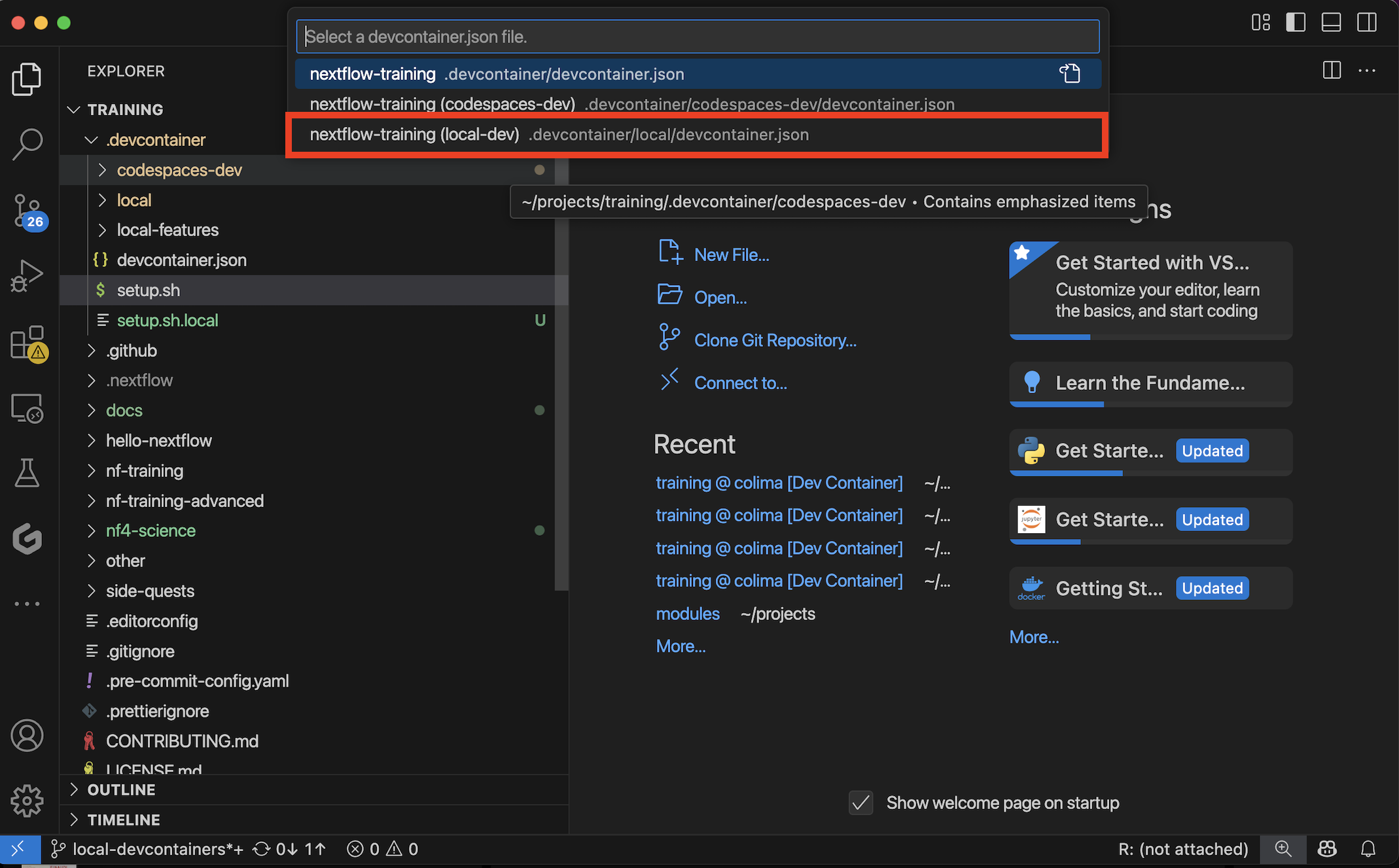Open notifications via the bell icon
This screenshot has height=868, width=1399.
pos(1369,849)
